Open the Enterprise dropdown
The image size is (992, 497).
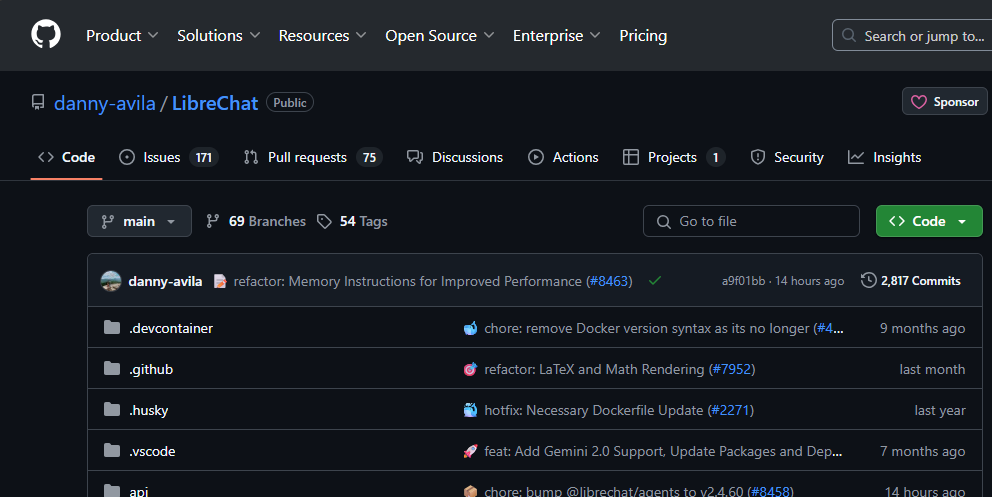(x=557, y=35)
